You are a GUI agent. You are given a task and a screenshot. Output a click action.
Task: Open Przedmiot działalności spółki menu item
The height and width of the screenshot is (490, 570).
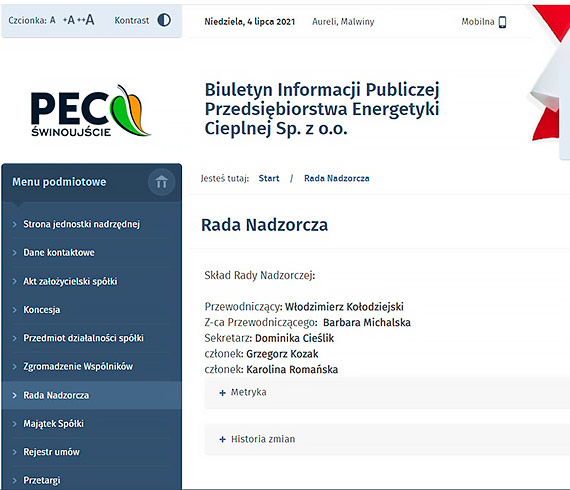83,338
